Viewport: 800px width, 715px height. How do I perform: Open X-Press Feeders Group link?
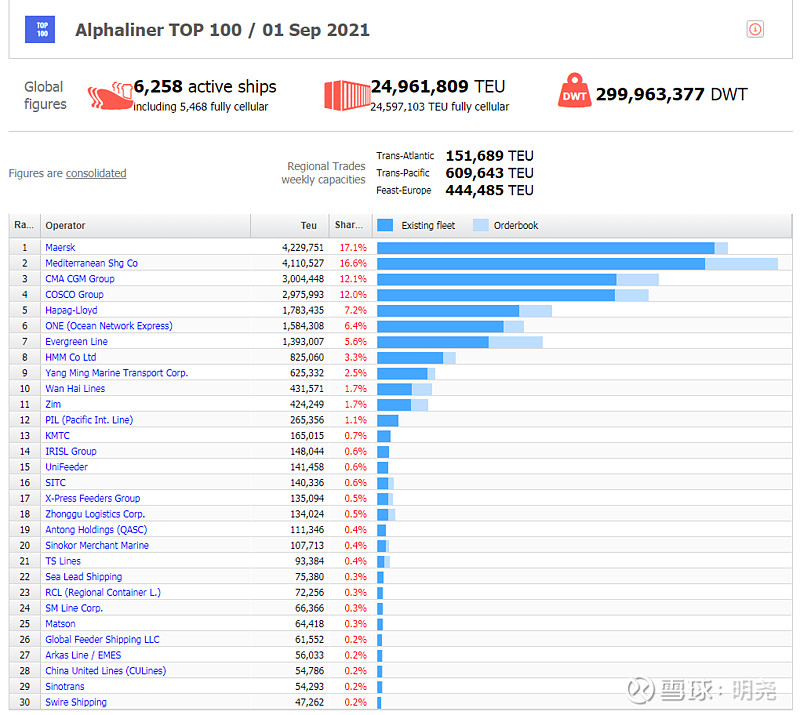tap(92, 499)
